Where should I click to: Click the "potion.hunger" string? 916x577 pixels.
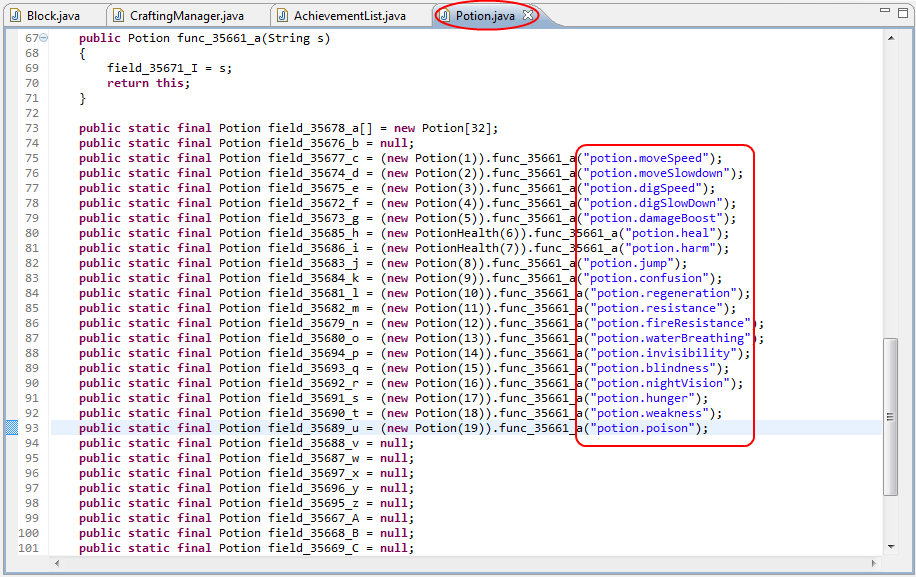[x=642, y=398]
